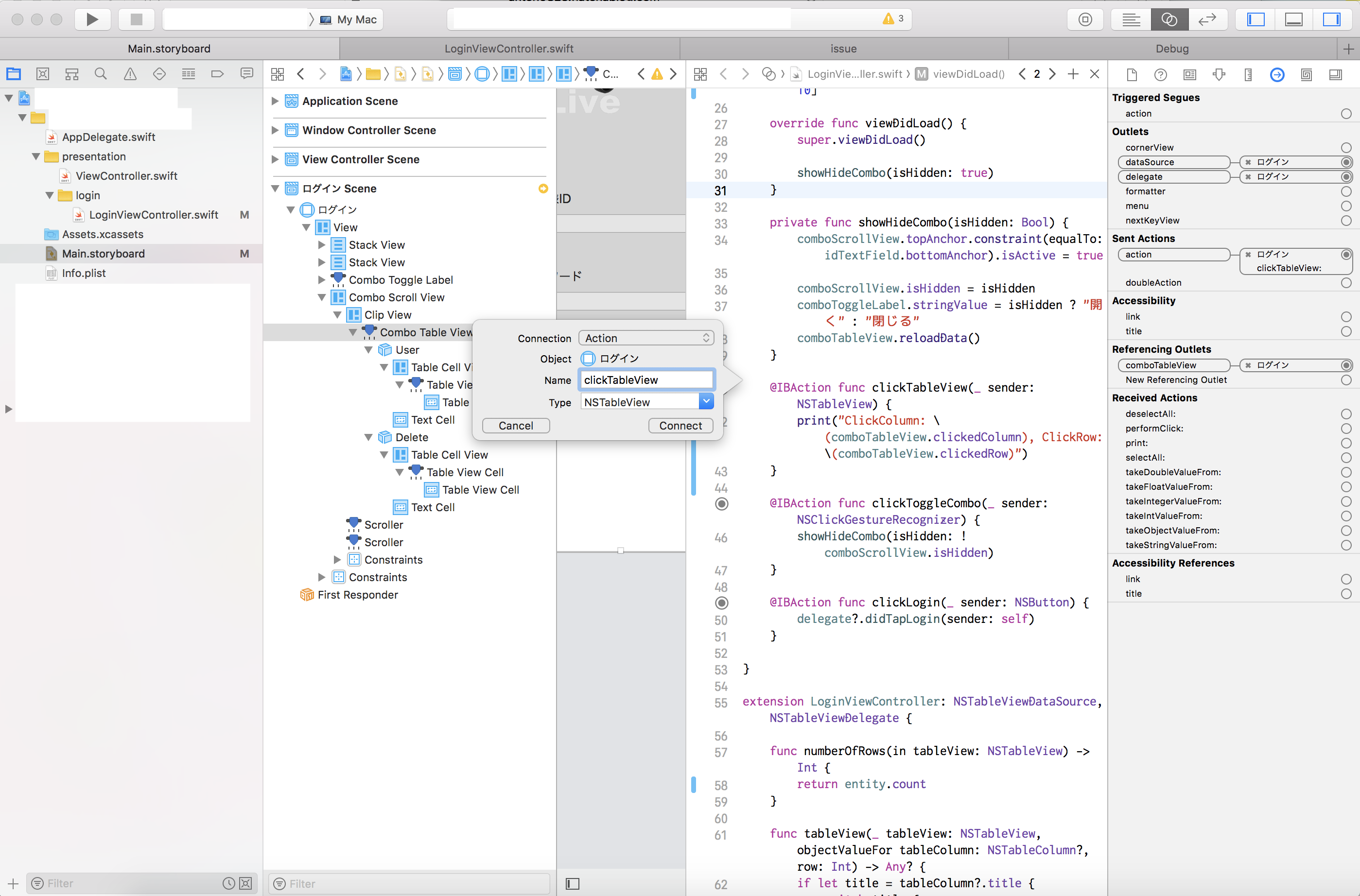The image size is (1360, 896).
Task: Click the action name text field
Action: (x=646, y=380)
